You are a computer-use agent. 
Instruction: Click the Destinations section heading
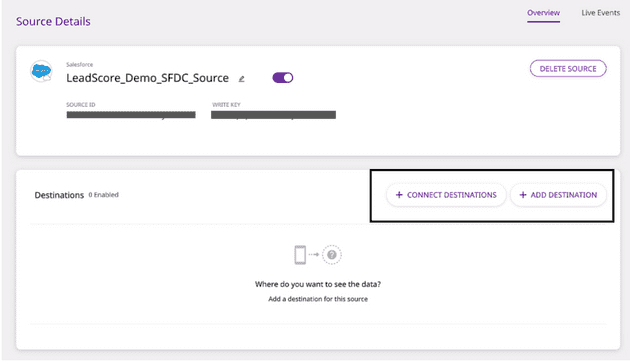point(59,195)
